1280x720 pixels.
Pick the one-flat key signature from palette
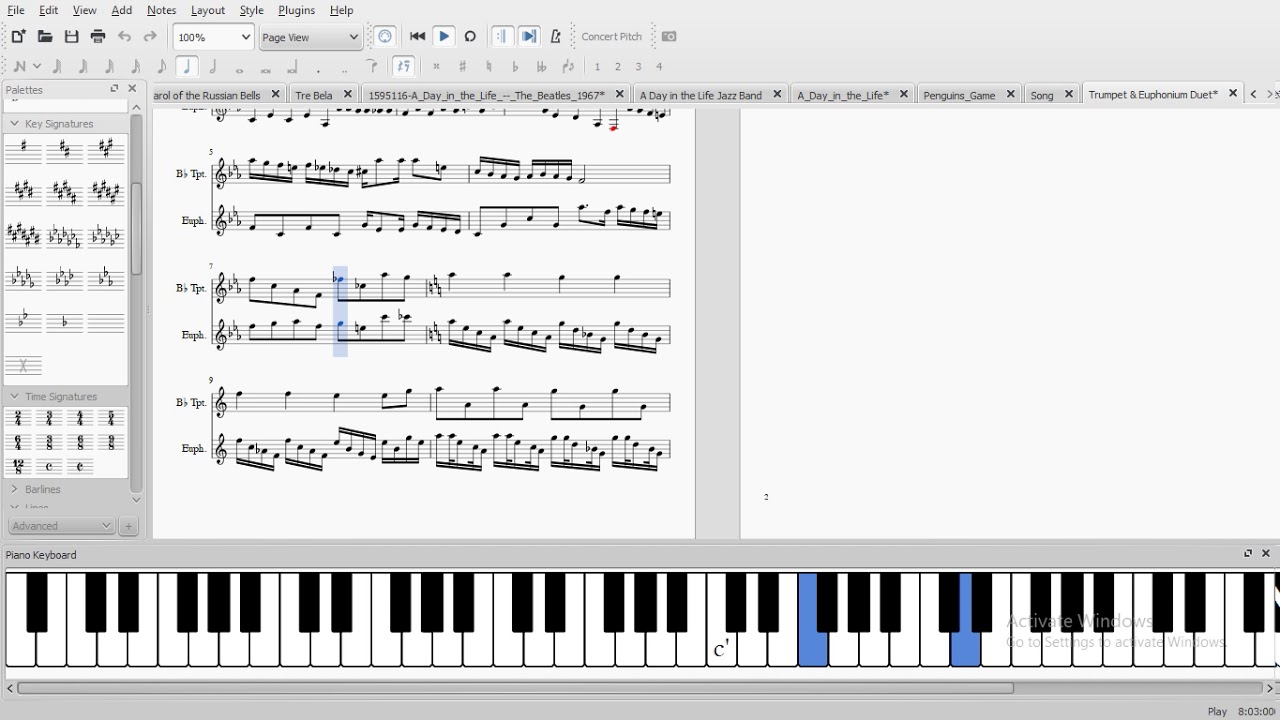(x=65, y=322)
